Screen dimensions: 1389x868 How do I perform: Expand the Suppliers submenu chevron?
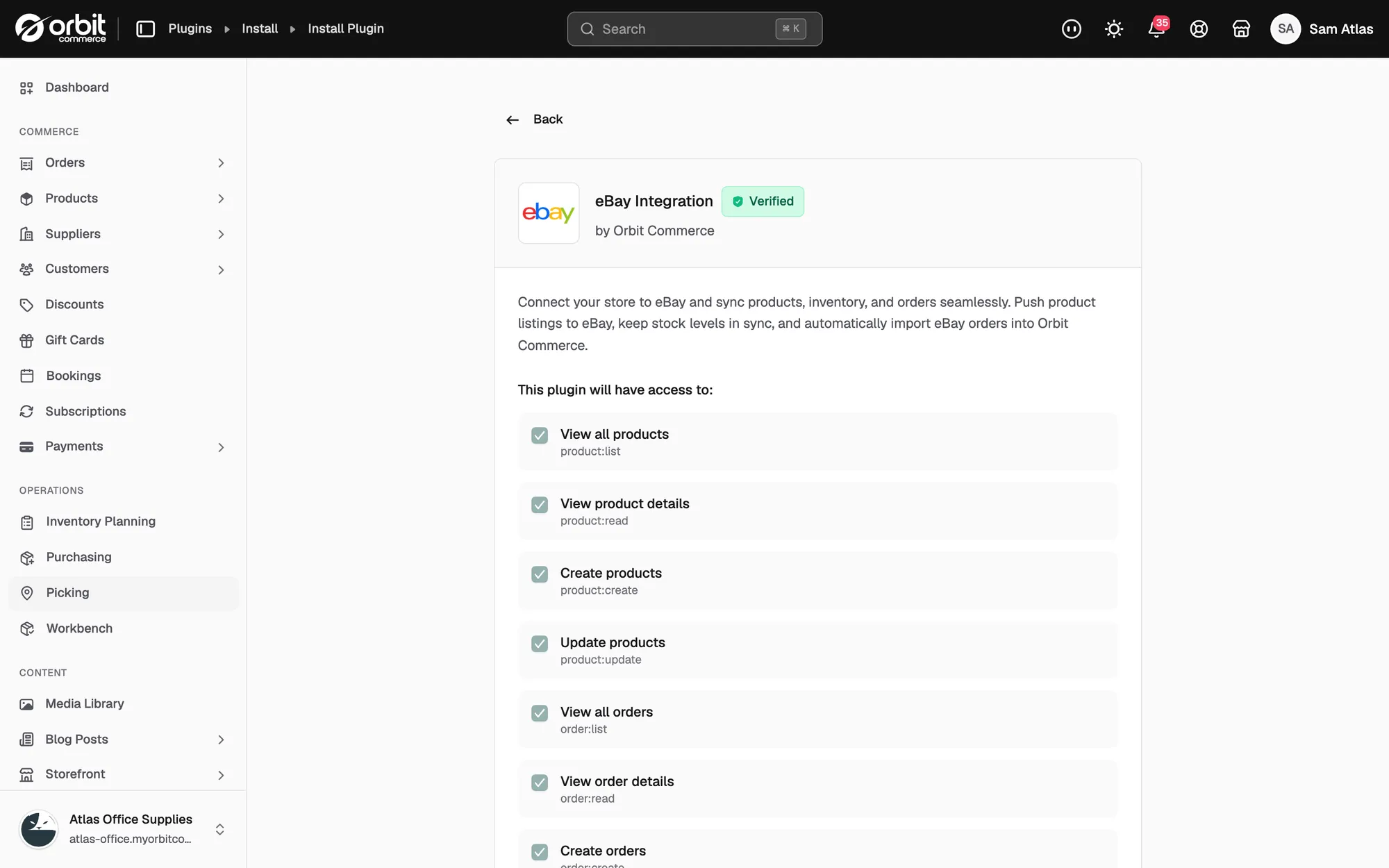(221, 235)
